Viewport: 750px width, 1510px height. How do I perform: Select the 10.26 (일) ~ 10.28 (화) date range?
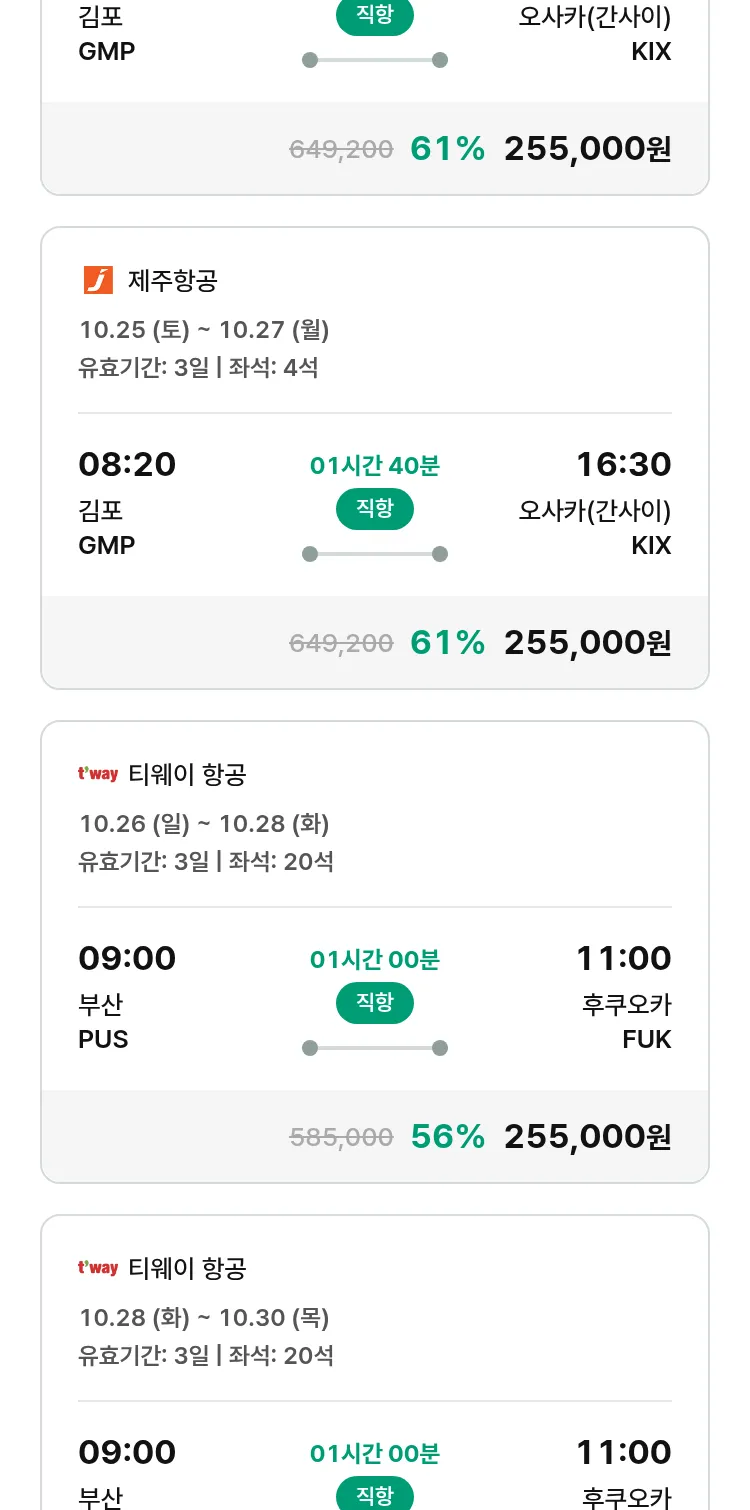tap(204, 823)
